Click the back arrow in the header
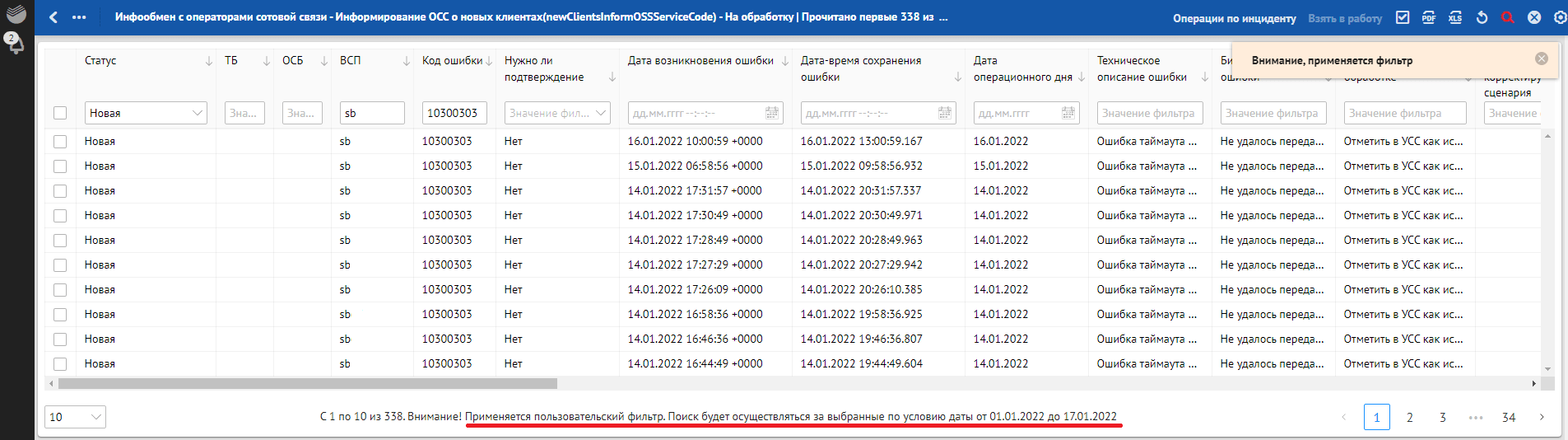 tap(54, 17)
